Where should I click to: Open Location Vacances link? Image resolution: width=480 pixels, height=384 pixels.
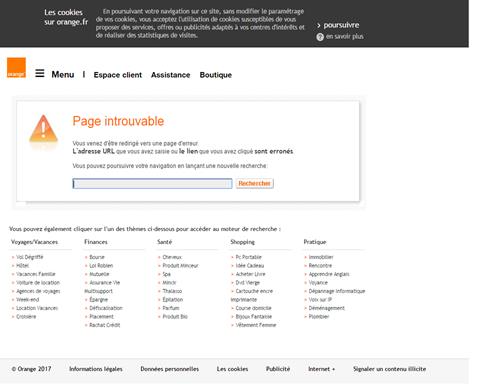37,308
